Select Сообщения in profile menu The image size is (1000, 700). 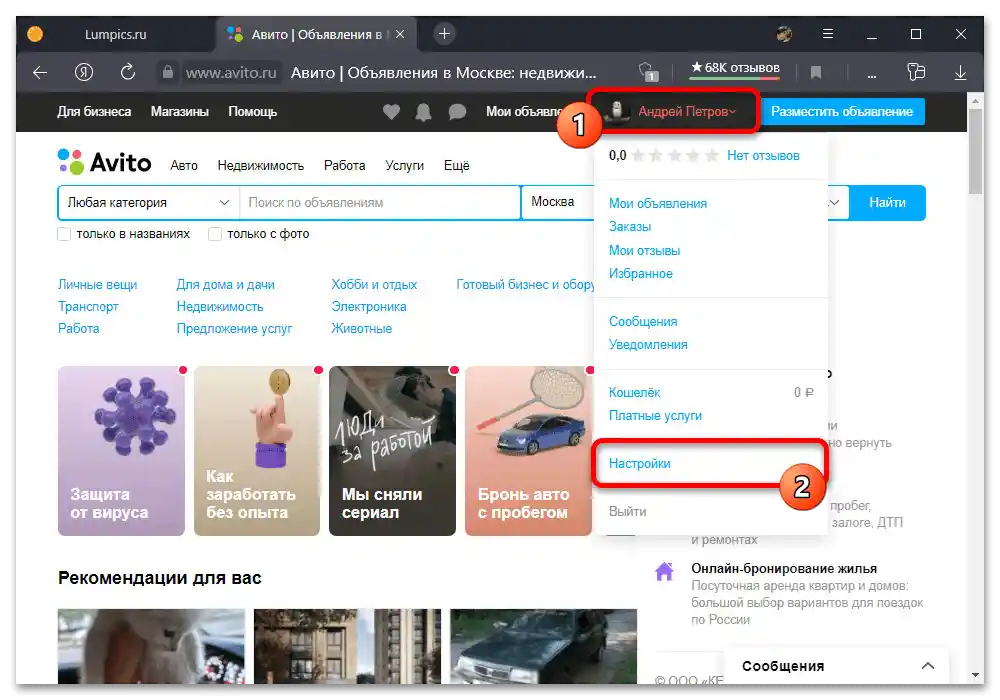643,322
